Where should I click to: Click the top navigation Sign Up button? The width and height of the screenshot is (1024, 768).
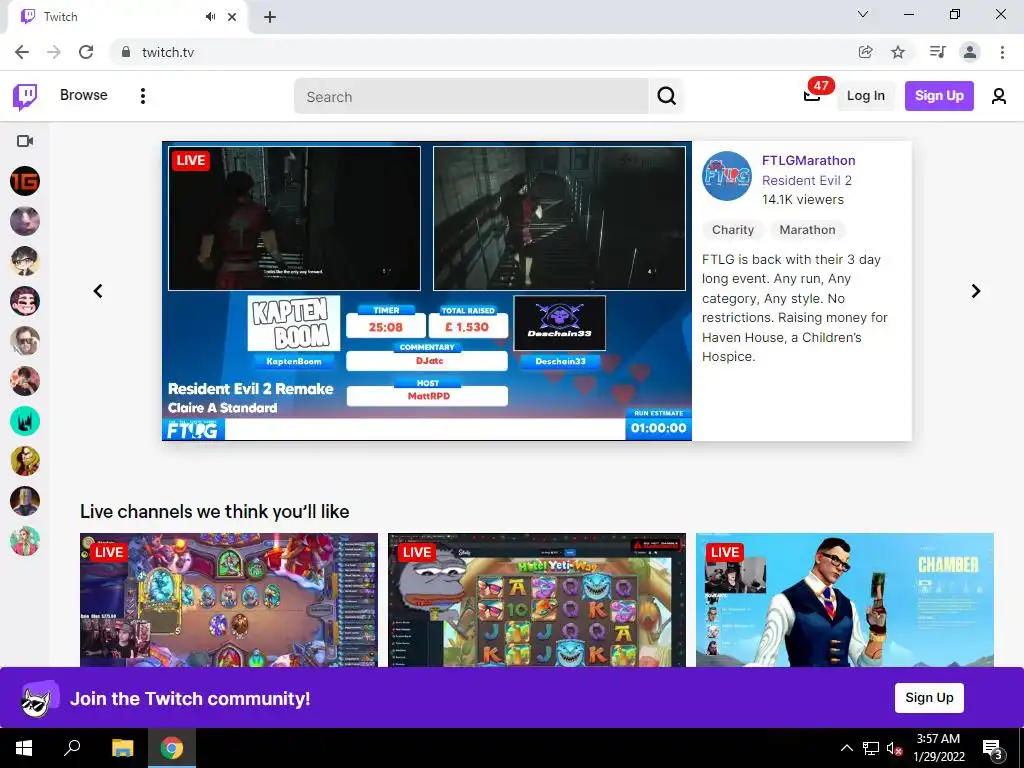938,96
